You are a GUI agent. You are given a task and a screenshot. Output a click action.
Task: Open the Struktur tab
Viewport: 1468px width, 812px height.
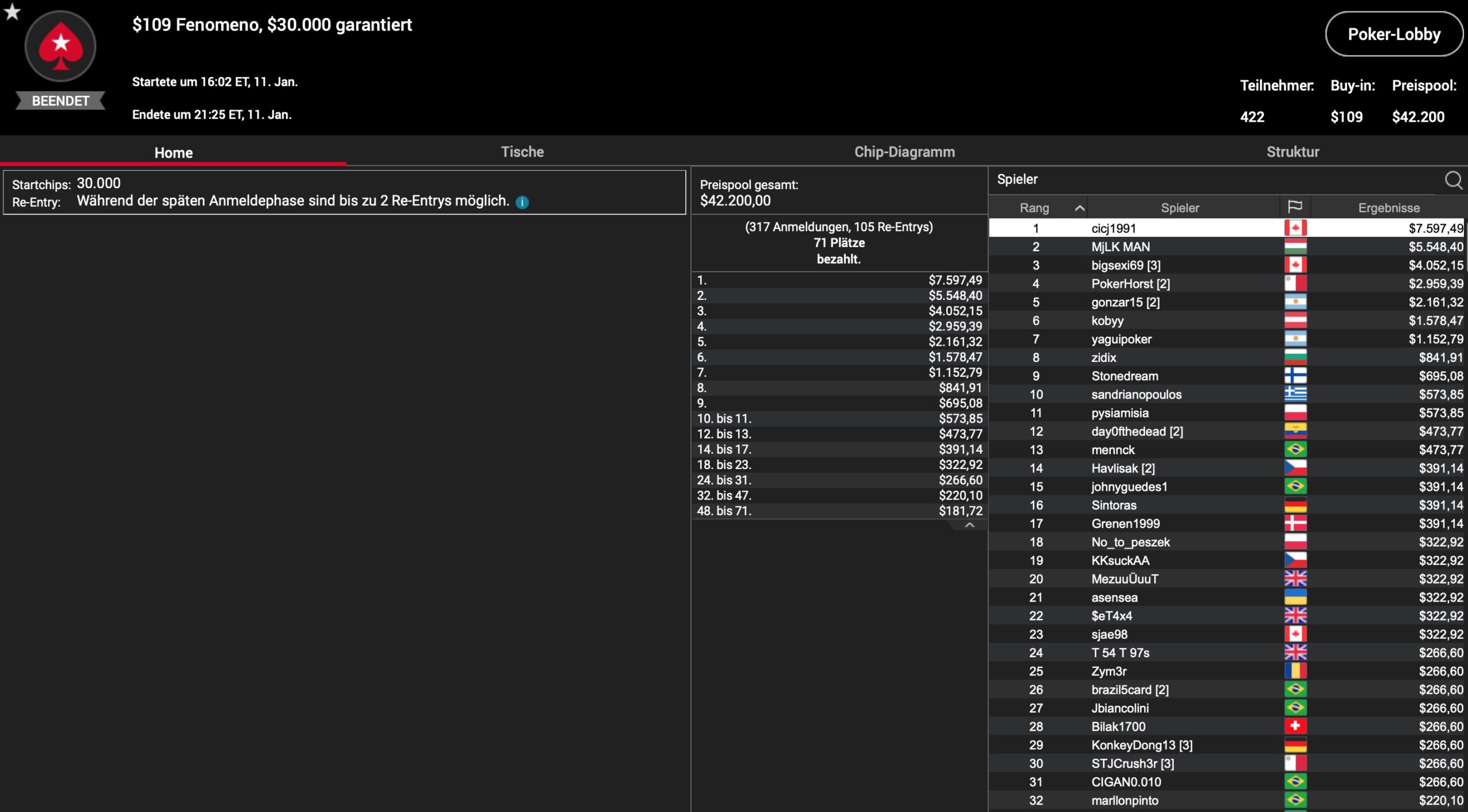1293,152
